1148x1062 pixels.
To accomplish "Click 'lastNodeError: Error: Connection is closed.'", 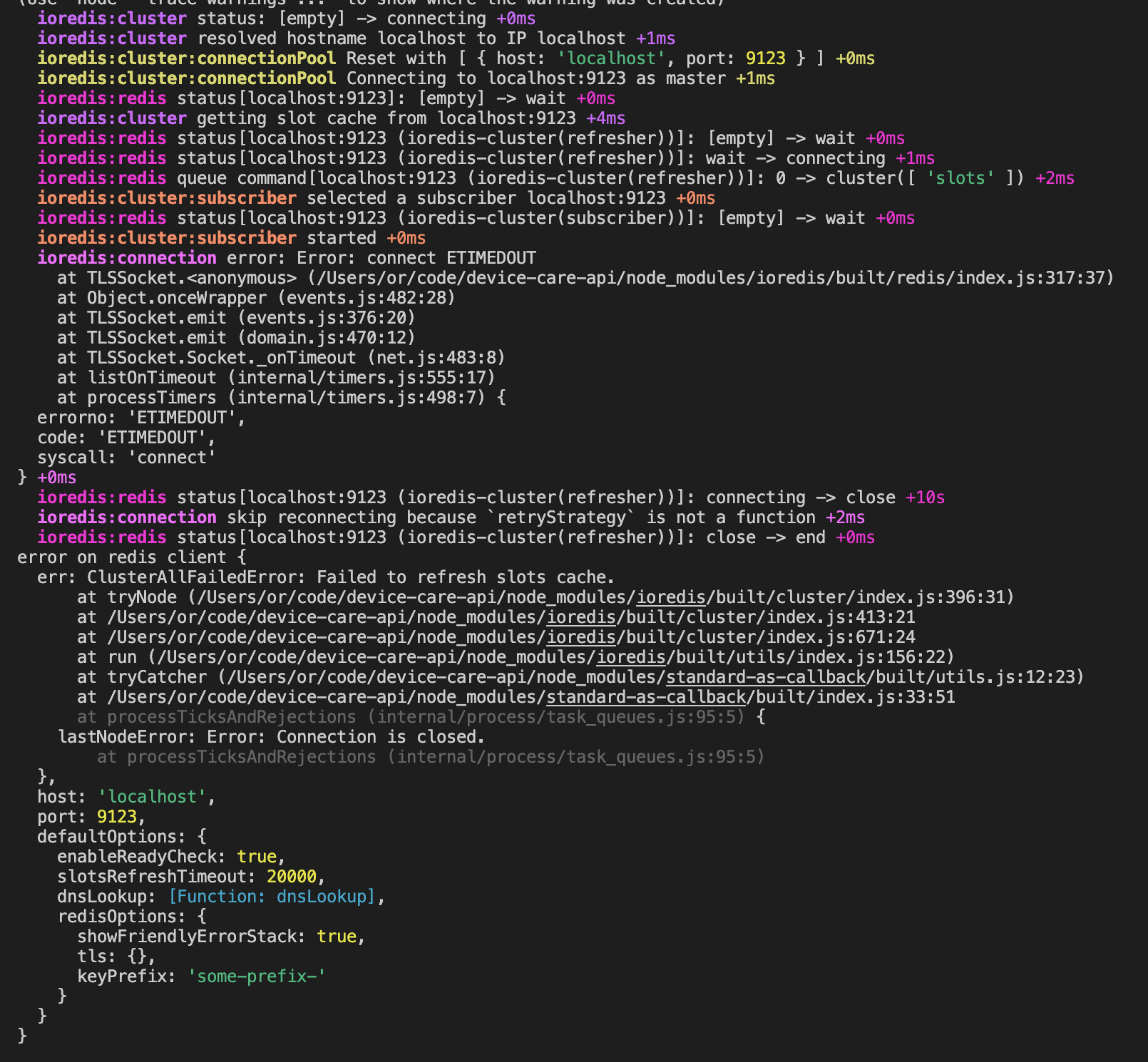I will (x=271, y=737).
